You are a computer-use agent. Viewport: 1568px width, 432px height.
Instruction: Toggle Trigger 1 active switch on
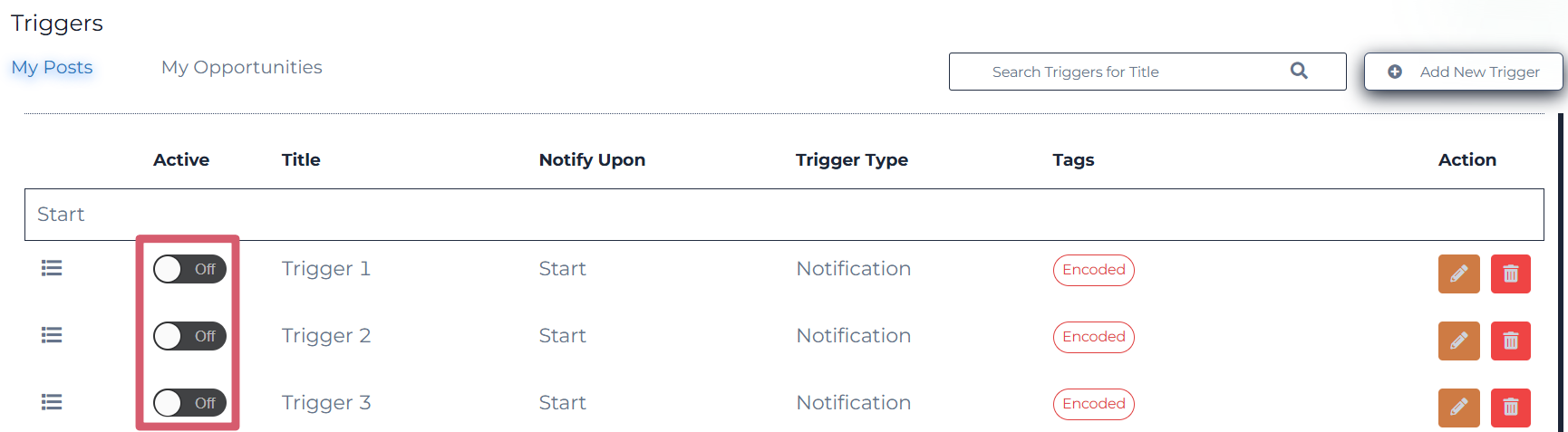click(189, 269)
